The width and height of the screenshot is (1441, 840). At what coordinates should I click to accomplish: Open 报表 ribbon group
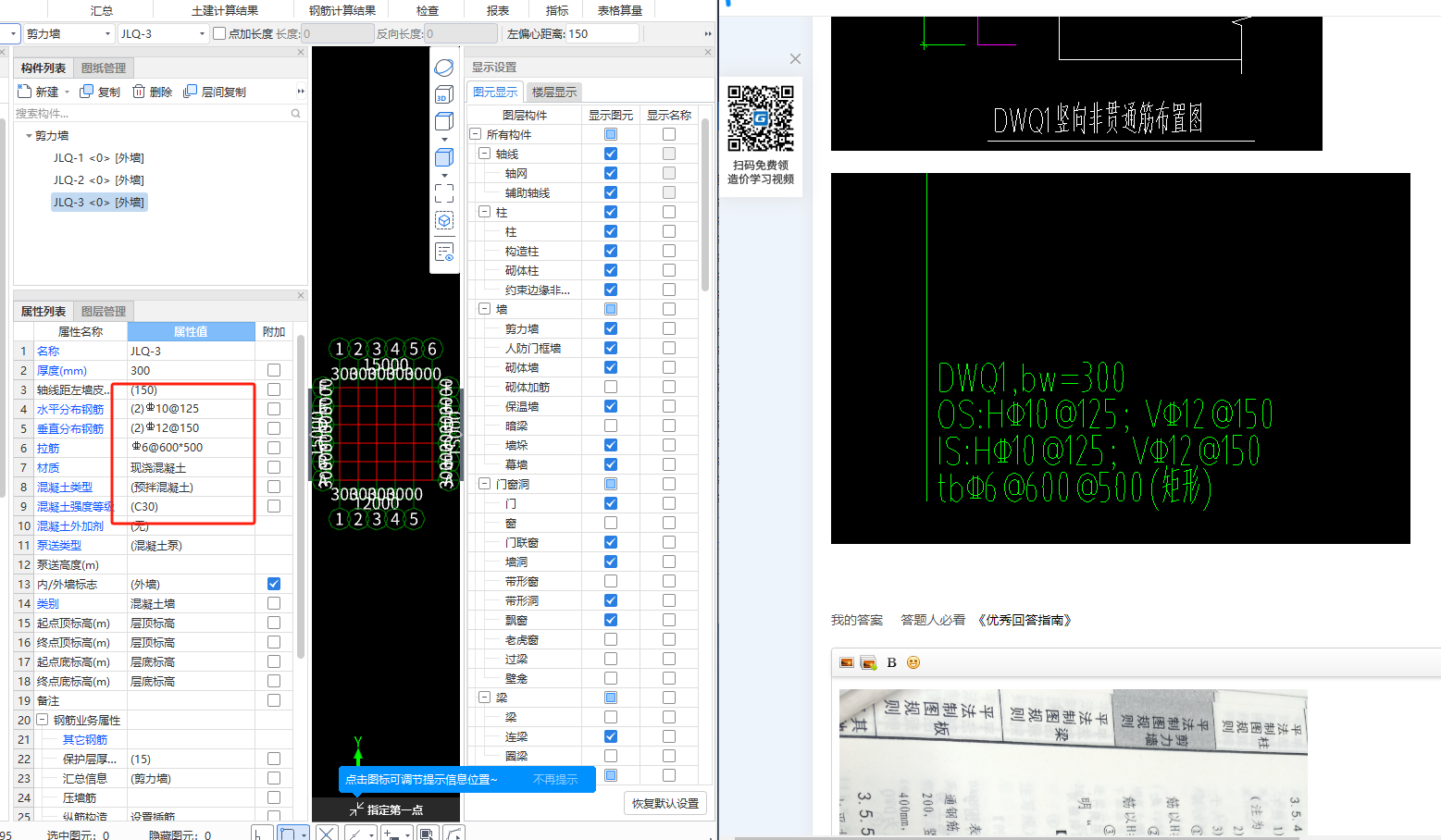(498, 10)
